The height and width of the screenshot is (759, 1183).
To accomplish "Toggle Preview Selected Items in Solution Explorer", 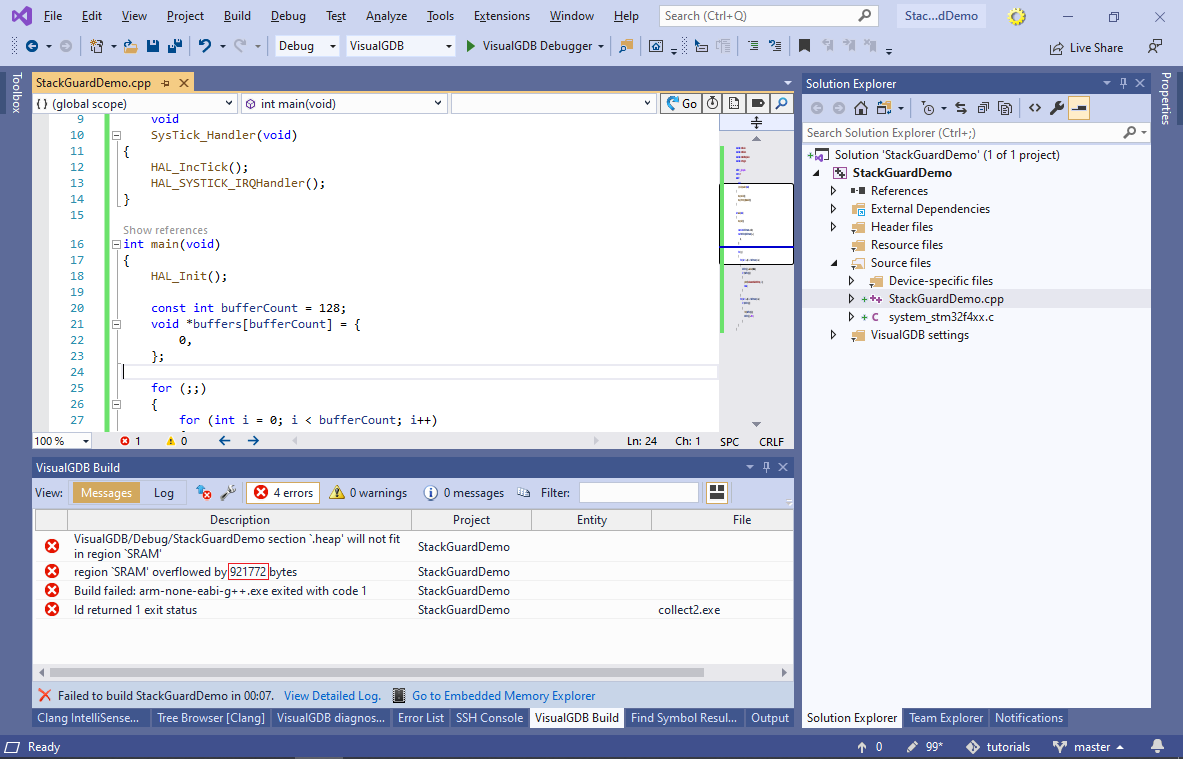I will coord(1080,109).
